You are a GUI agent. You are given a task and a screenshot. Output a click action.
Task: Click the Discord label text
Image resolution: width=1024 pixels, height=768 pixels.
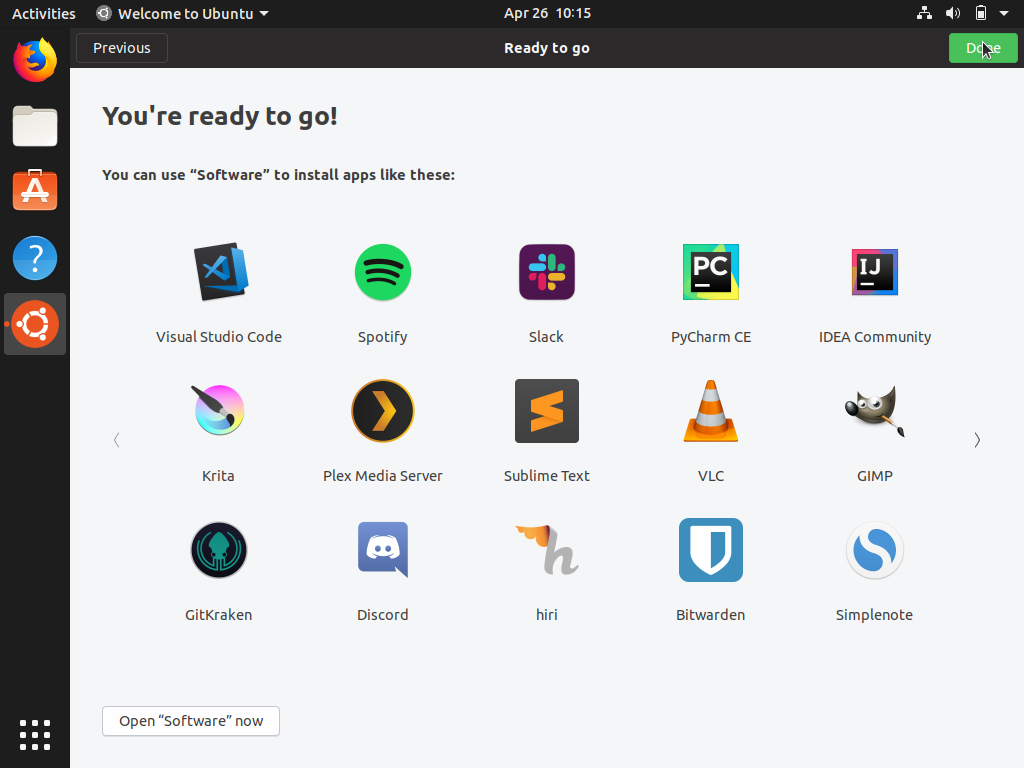(x=383, y=615)
